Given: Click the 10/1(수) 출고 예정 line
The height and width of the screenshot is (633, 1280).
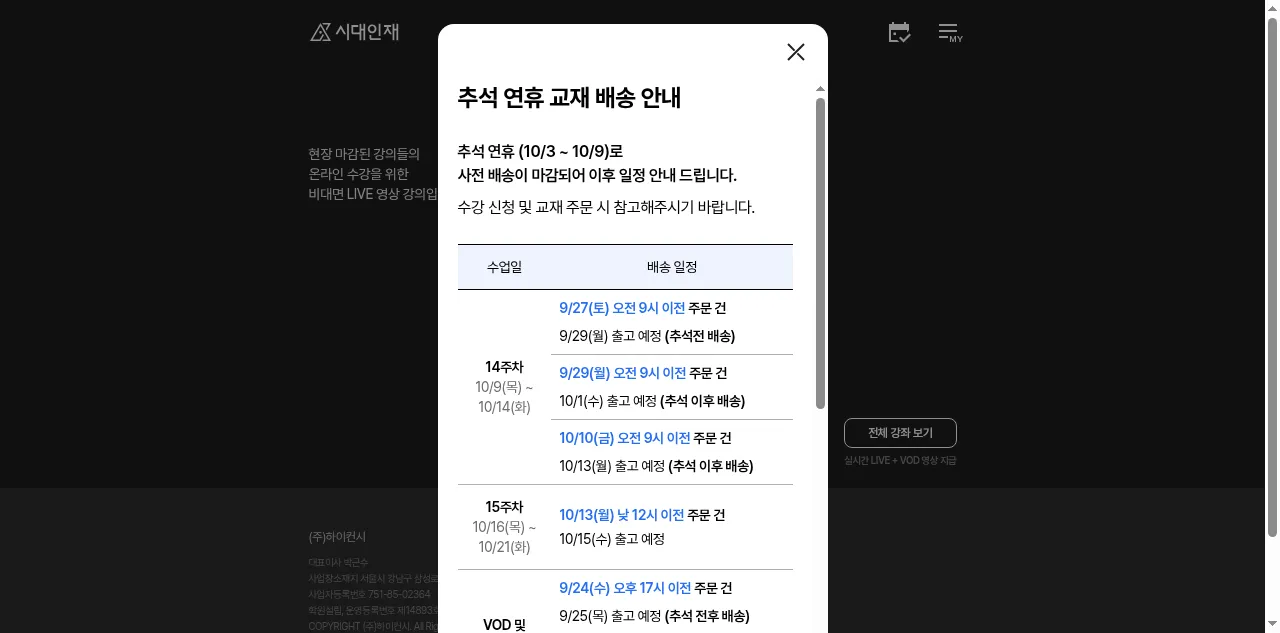Looking at the screenshot, I should pyautogui.click(x=652, y=401).
